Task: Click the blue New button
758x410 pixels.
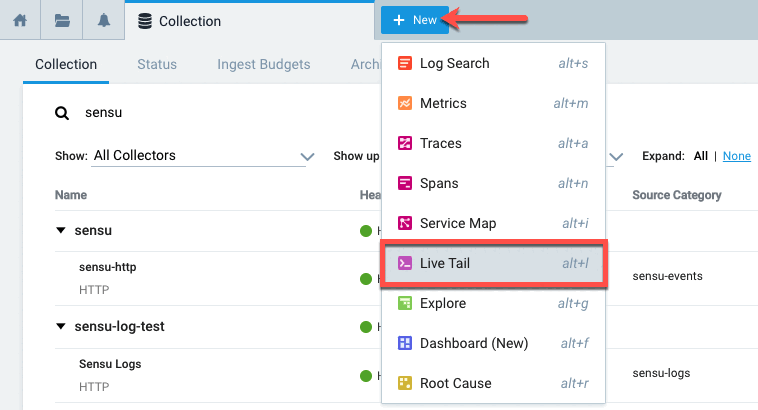Action: 415,20
